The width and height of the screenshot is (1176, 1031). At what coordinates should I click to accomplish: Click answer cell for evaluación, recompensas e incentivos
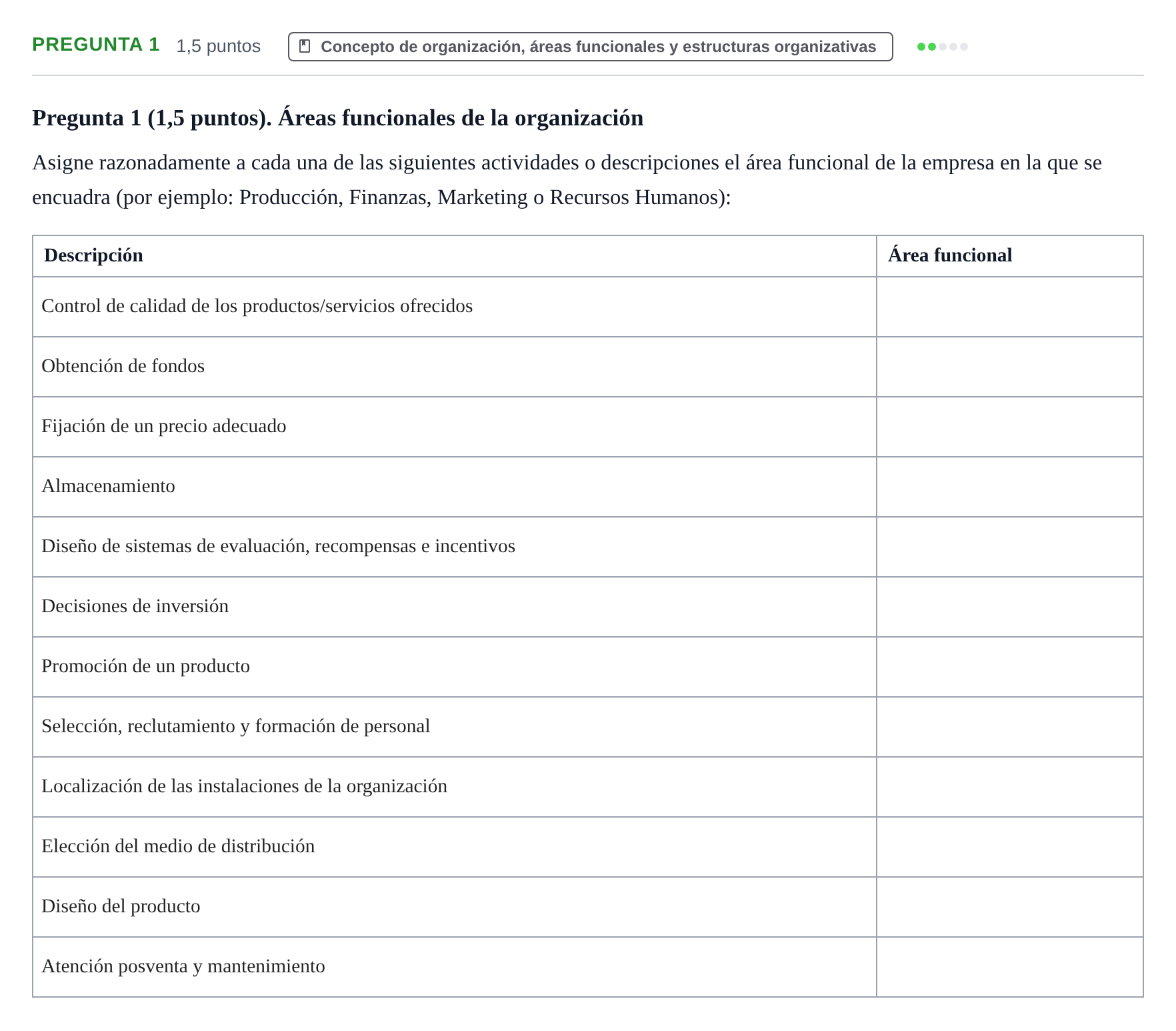point(1010,547)
